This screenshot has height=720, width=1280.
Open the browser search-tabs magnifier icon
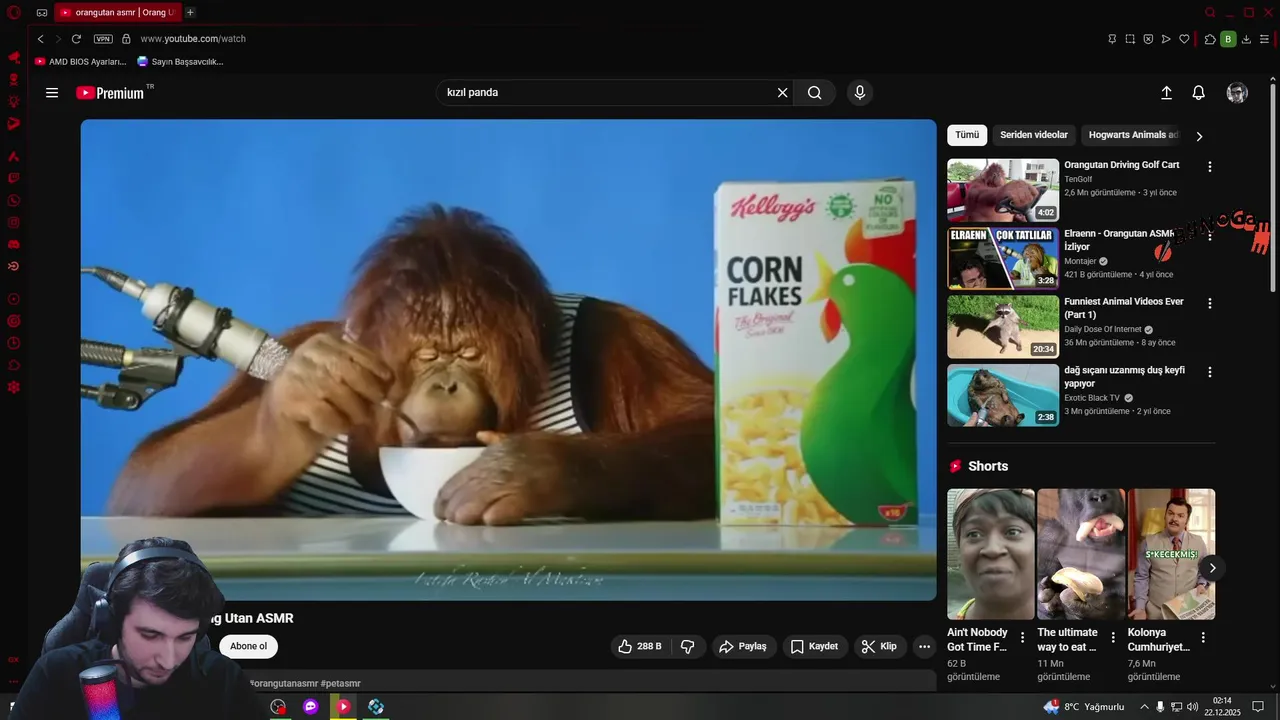tap(1210, 13)
